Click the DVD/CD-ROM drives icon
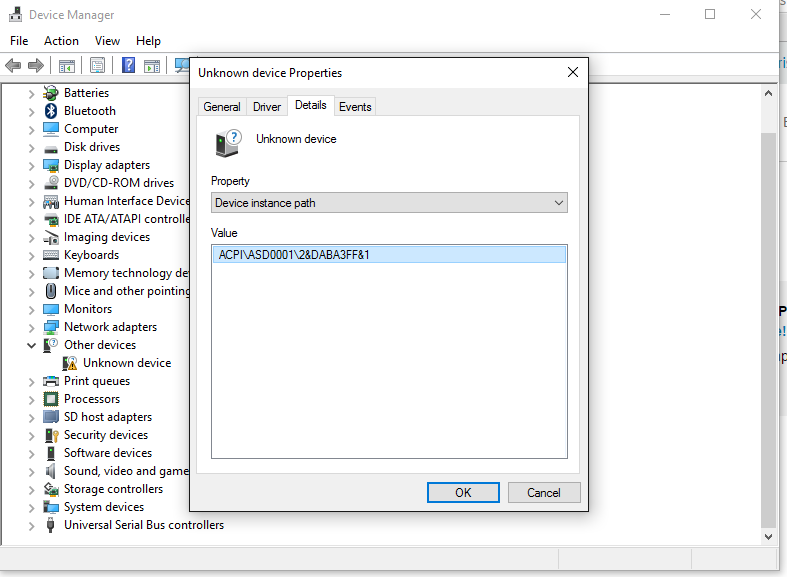Viewport: 787px width, 577px height. point(51,183)
